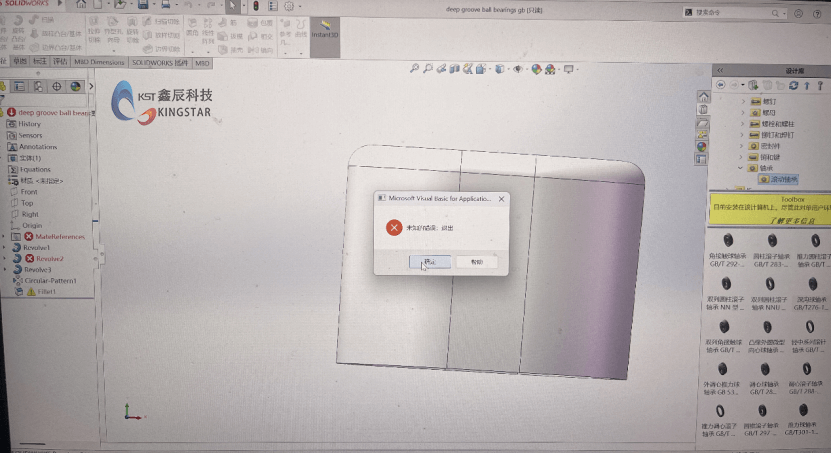The height and width of the screenshot is (453, 831).
Task: Open the dropdown arrow beside the Options gear
Action: pos(300,6)
